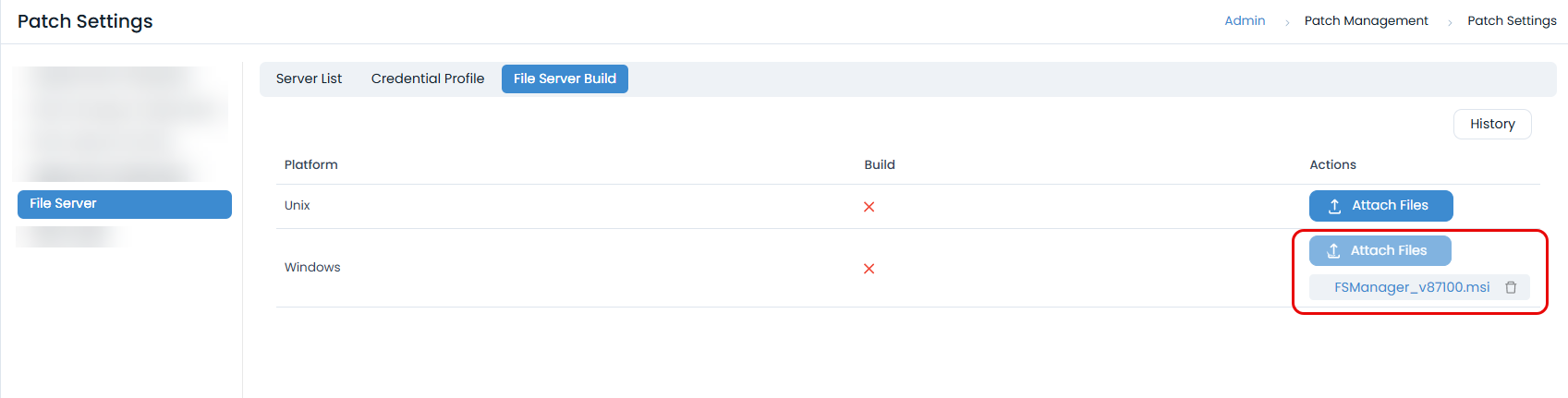This screenshot has width=1568, height=398.
Task: Delete the attached FSManager_v87100.msi file
Action: pos(1511,287)
